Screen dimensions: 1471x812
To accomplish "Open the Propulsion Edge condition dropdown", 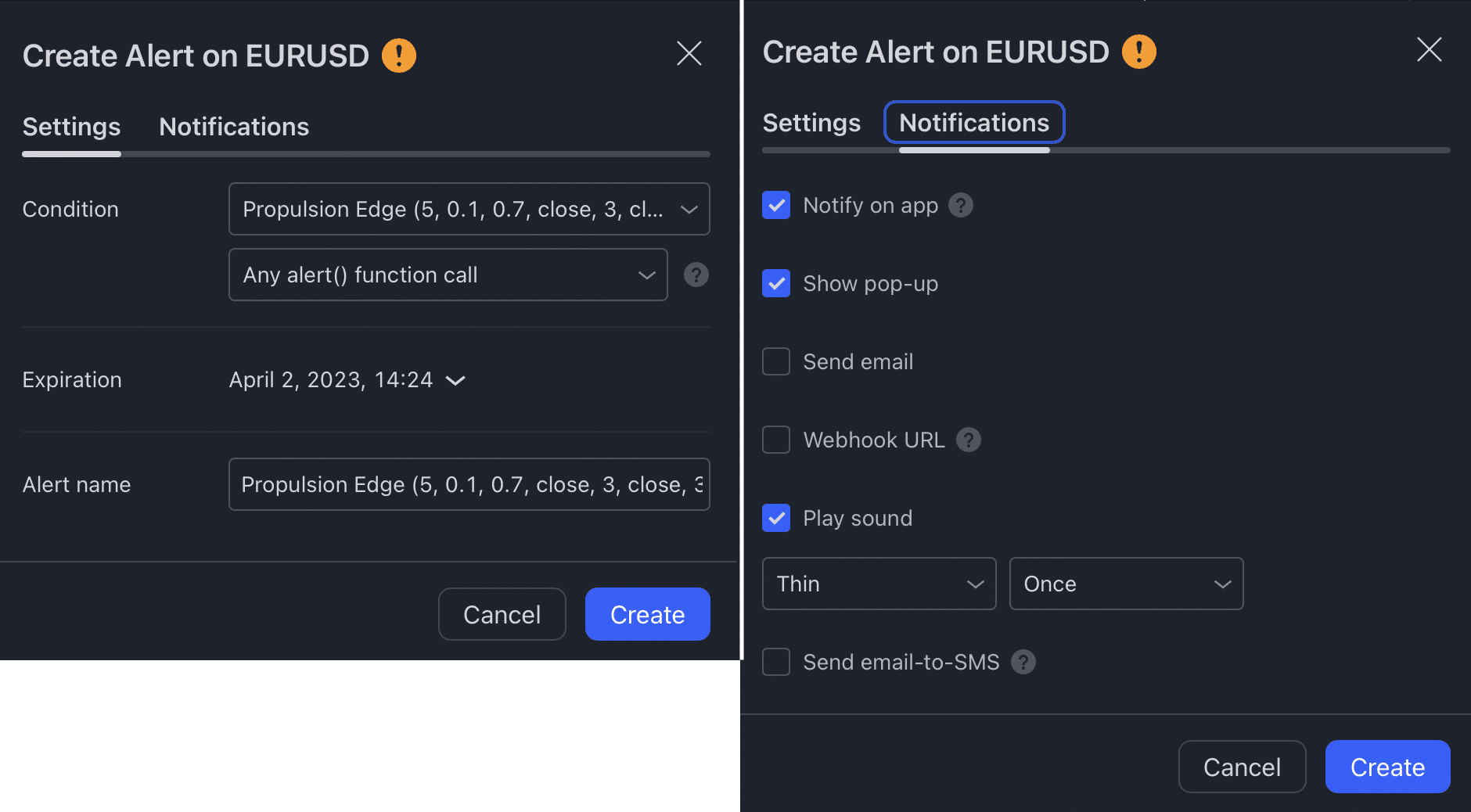I will (469, 209).
